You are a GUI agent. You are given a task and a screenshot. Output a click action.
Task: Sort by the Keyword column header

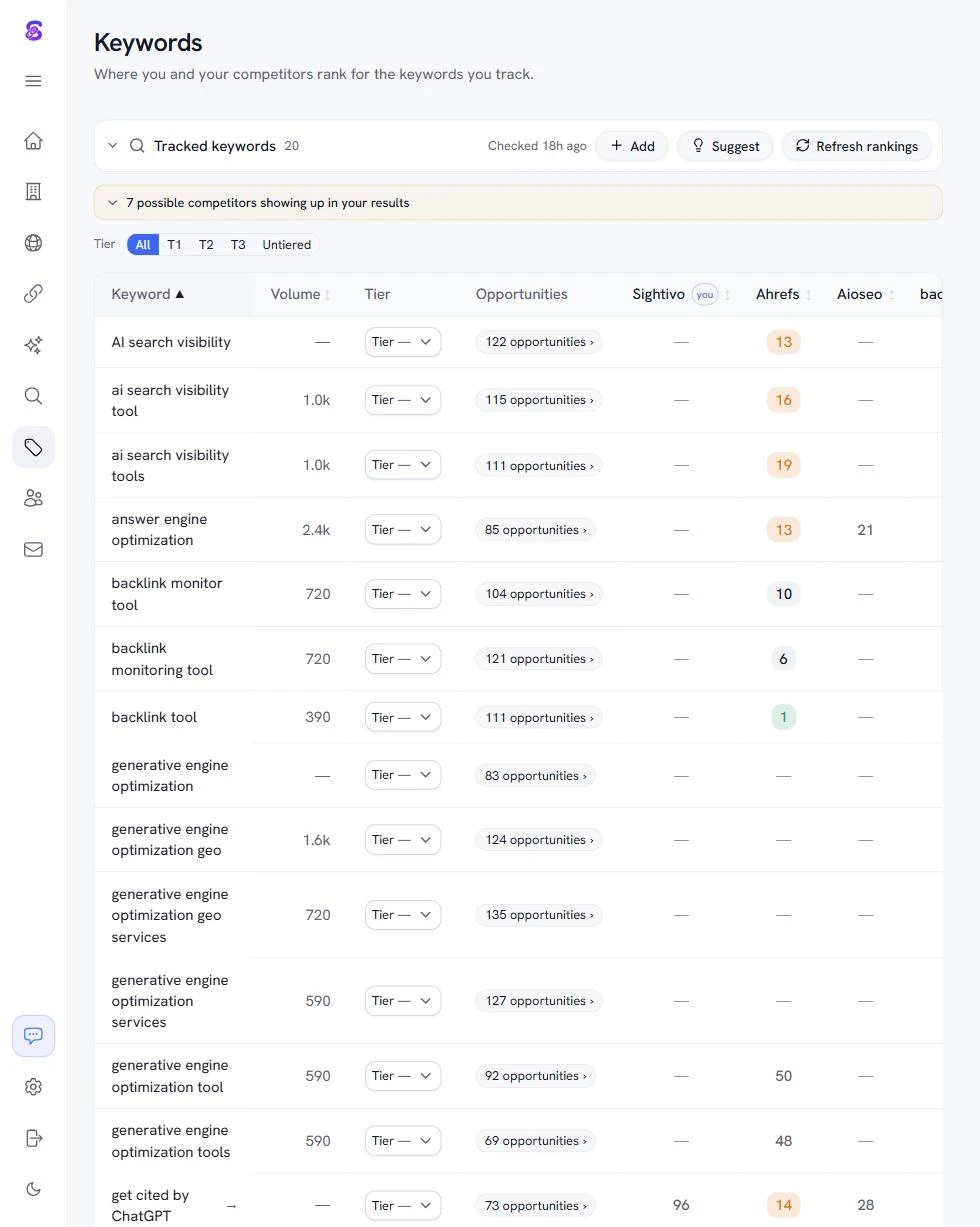pos(148,294)
